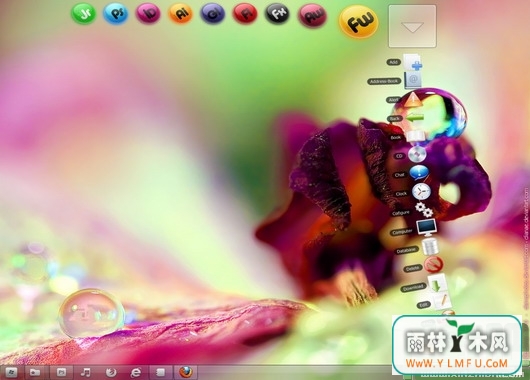Expand the box with the down-pointing triangle
The image size is (530, 380).
(412, 26)
